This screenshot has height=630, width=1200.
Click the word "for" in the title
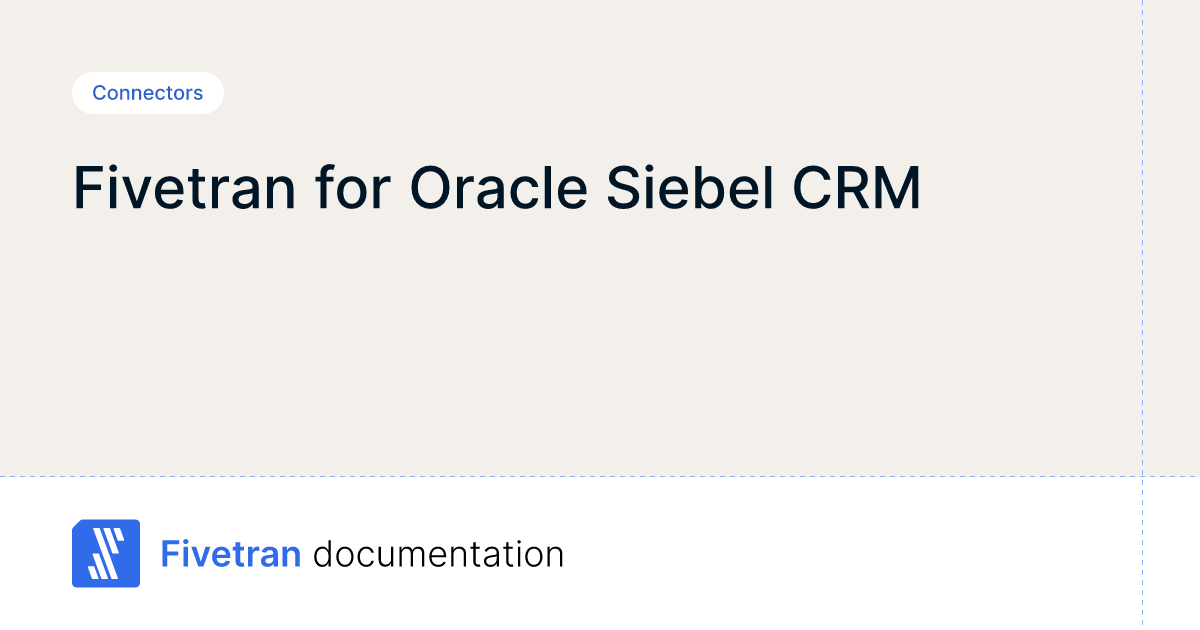[x=352, y=187]
